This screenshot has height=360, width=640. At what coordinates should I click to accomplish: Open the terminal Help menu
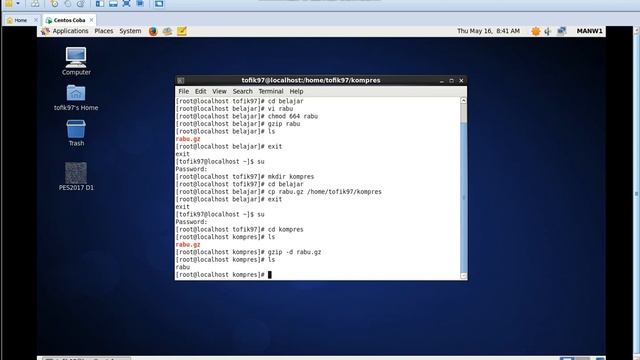(296, 91)
